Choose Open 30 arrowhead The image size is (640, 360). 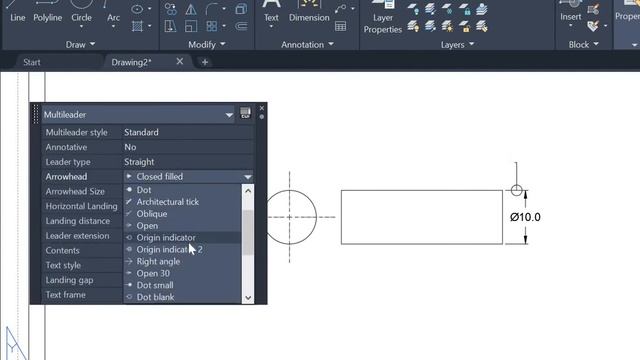pos(182,273)
